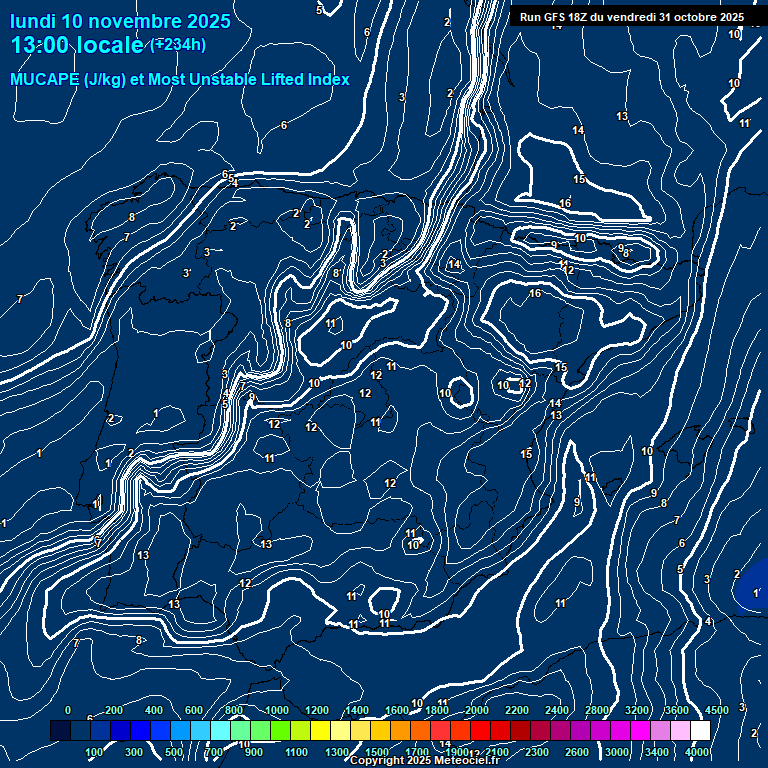This screenshot has width=768, height=768.
Task: Click the date title 'lundi 10 novembre 2025'
Action: coord(120,21)
